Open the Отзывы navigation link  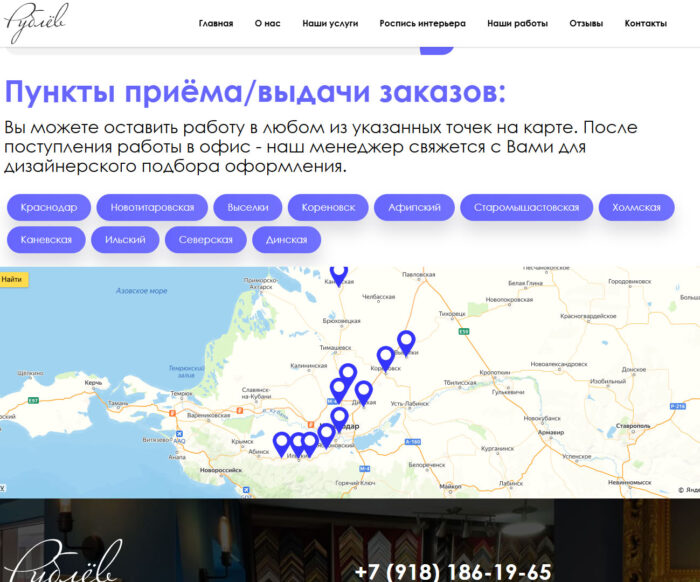(x=585, y=23)
